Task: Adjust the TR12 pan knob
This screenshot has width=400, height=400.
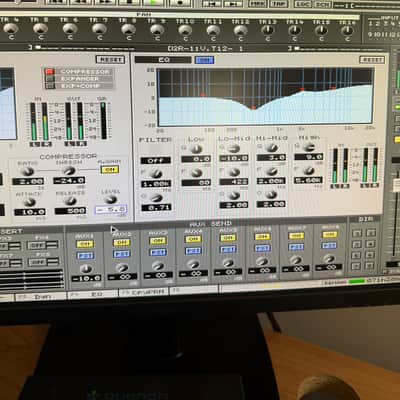Action: pos(240,31)
